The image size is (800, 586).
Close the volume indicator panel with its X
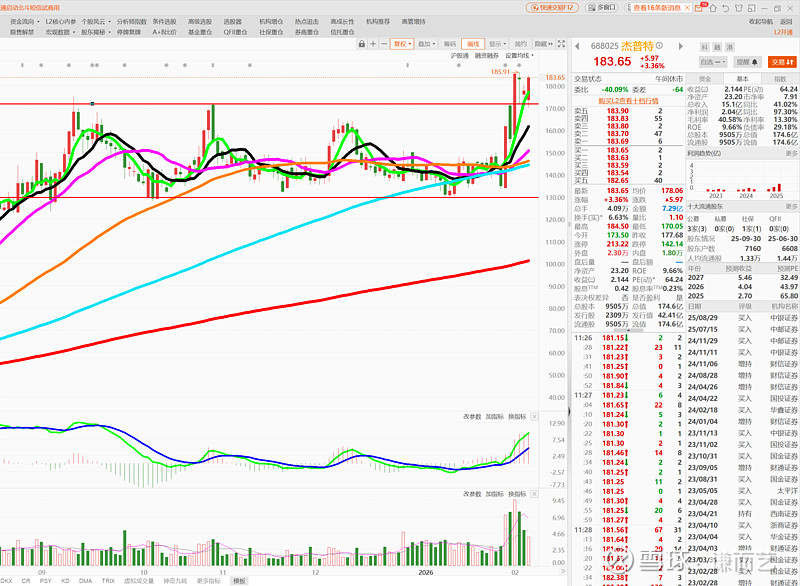coord(534,494)
